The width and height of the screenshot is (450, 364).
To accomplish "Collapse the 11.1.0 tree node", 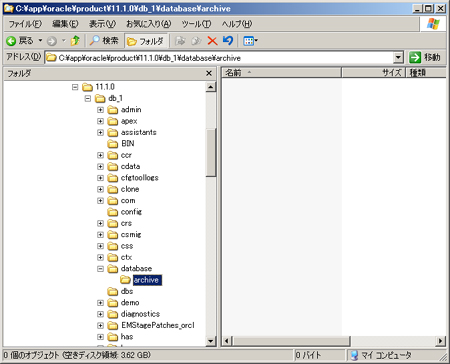I will tap(75, 87).
